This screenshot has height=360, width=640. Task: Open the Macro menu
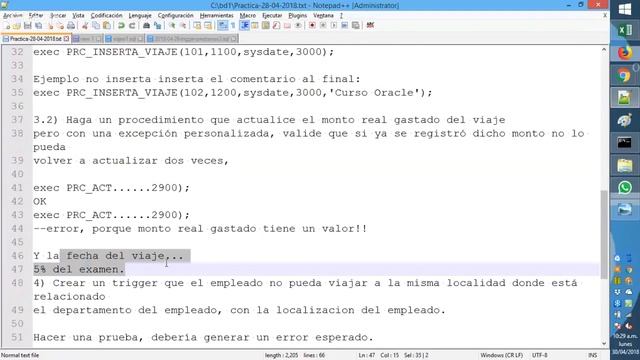coord(248,16)
